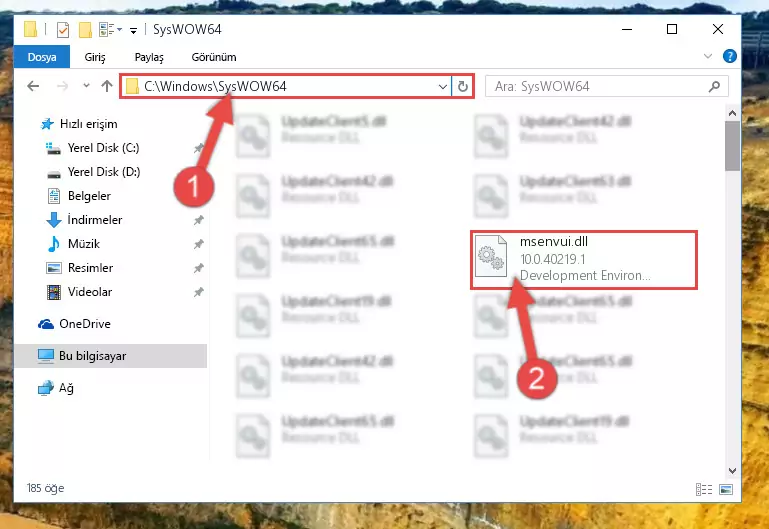Image resolution: width=769 pixels, height=529 pixels.
Task: Switch to details view in the status bar
Action: coord(704,489)
